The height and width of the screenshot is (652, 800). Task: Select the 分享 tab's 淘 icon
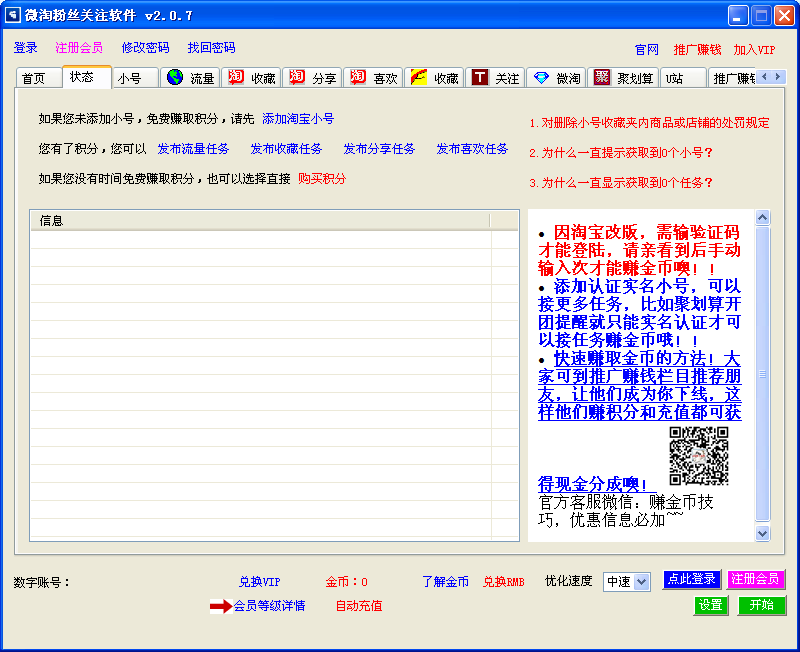296,77
